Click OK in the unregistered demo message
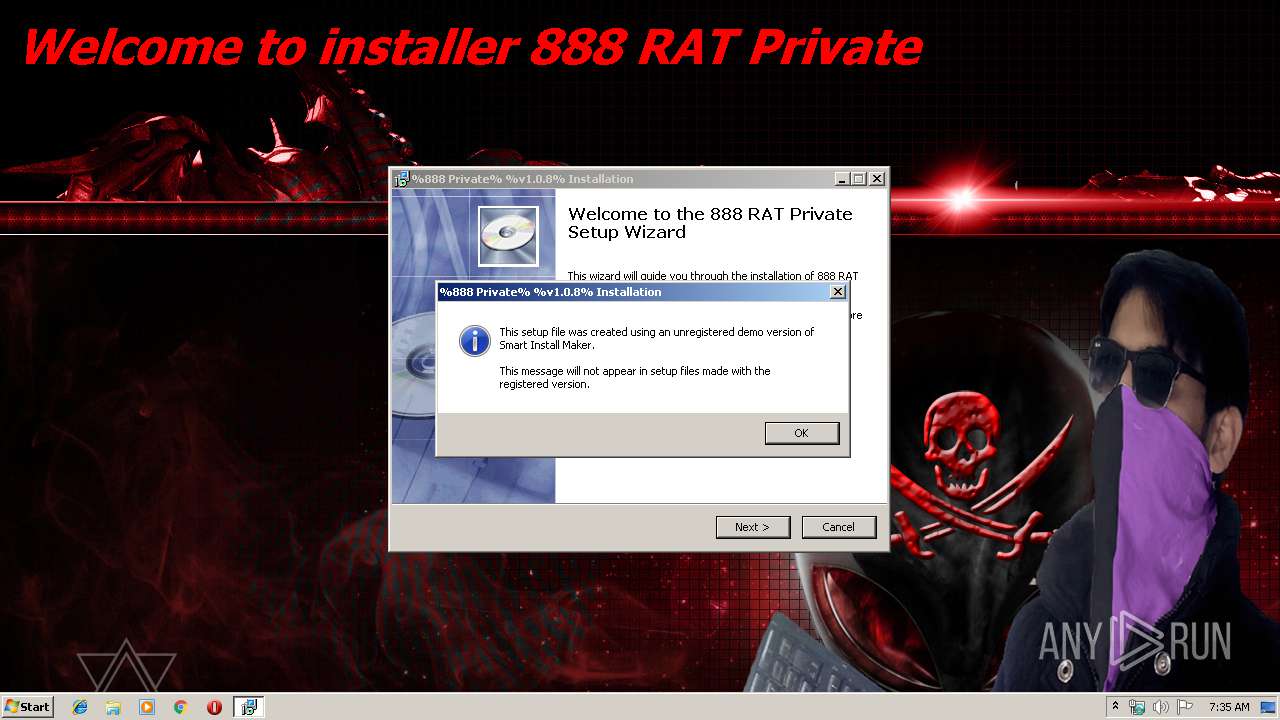 (x=802, y=433)
